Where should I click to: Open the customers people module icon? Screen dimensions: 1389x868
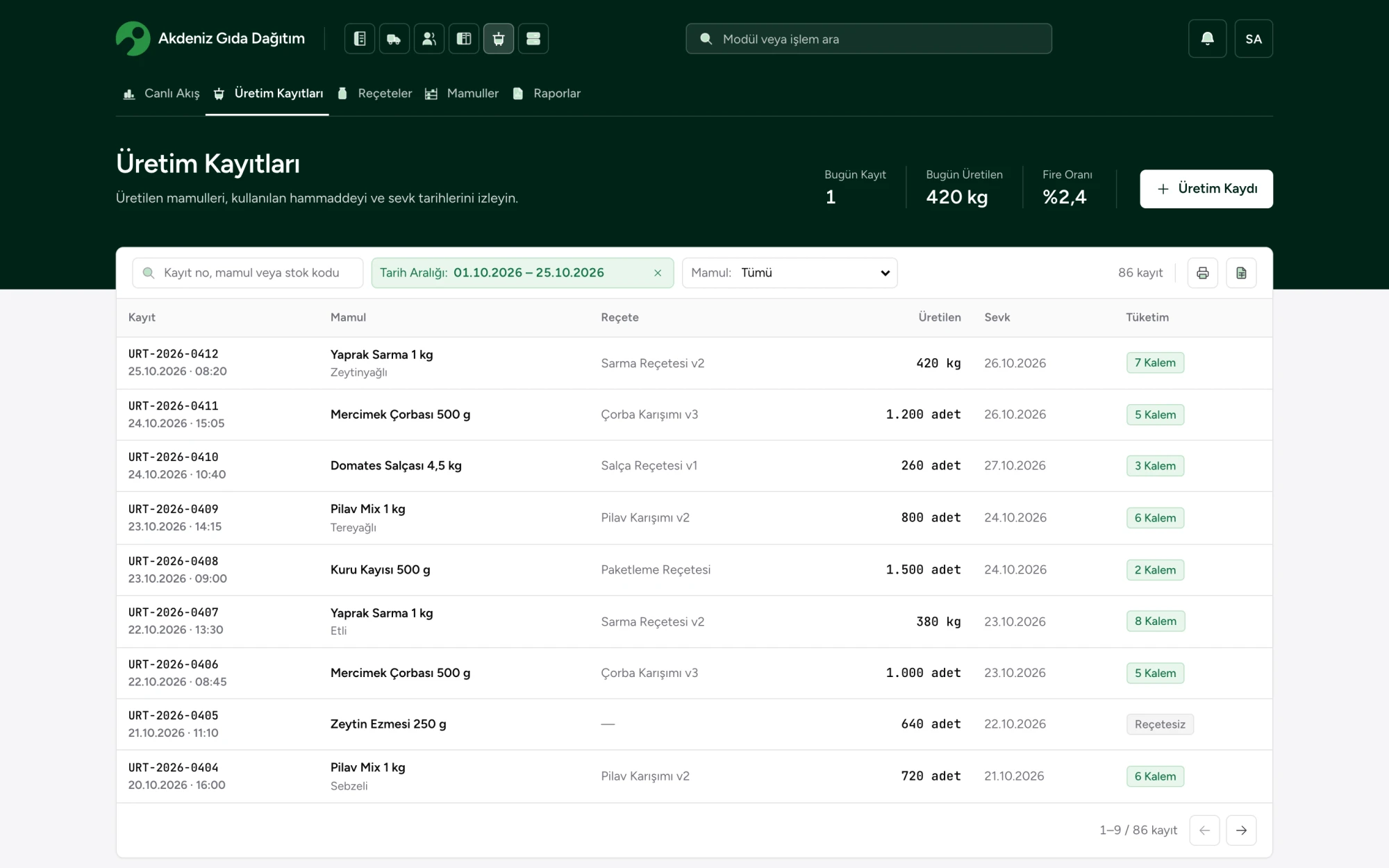[x=429, y=39]
